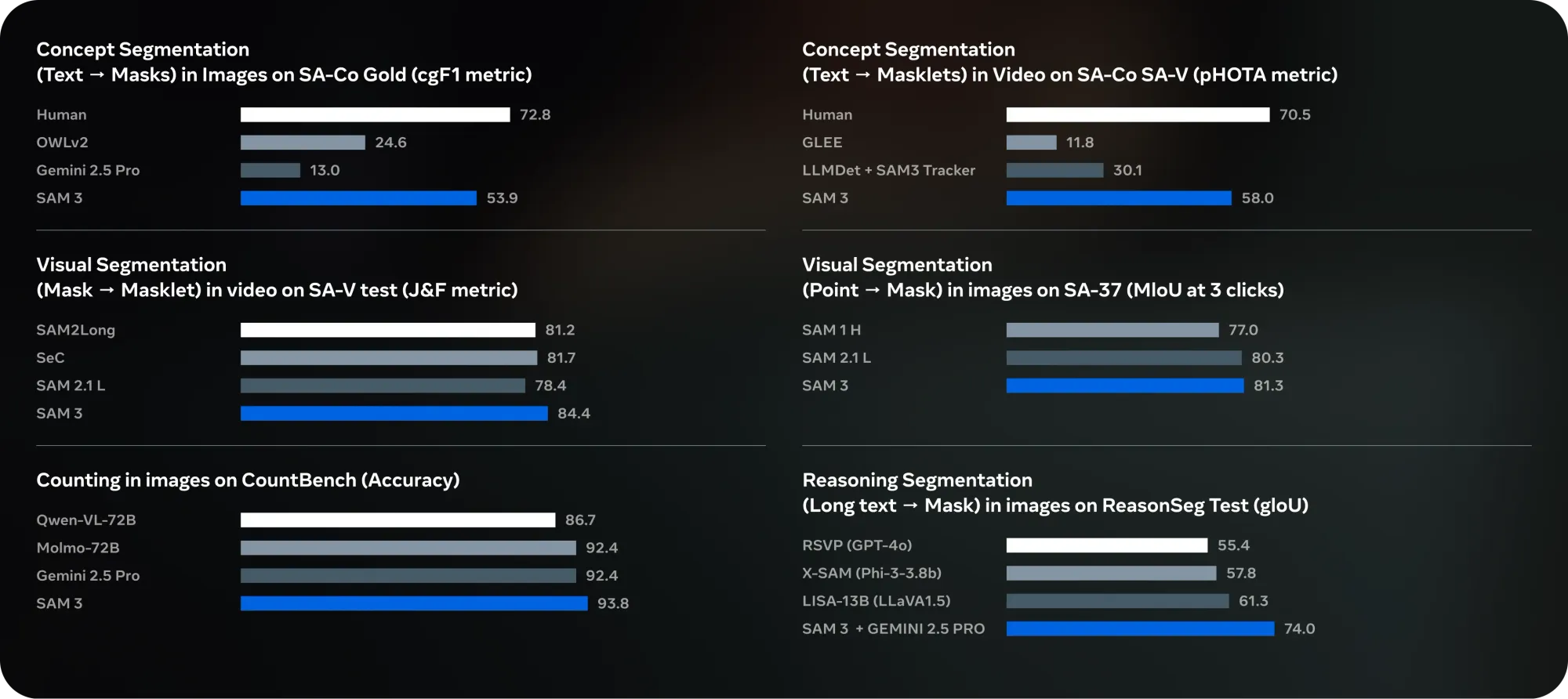The height and width of the screenshot is (699, 1568).
Task: Click the GLEE bar showing 11.8
Action: tap(1031, 143)
